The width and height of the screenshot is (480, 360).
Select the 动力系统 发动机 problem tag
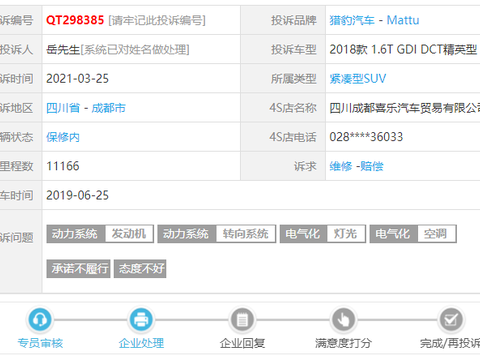click(100, 234)
